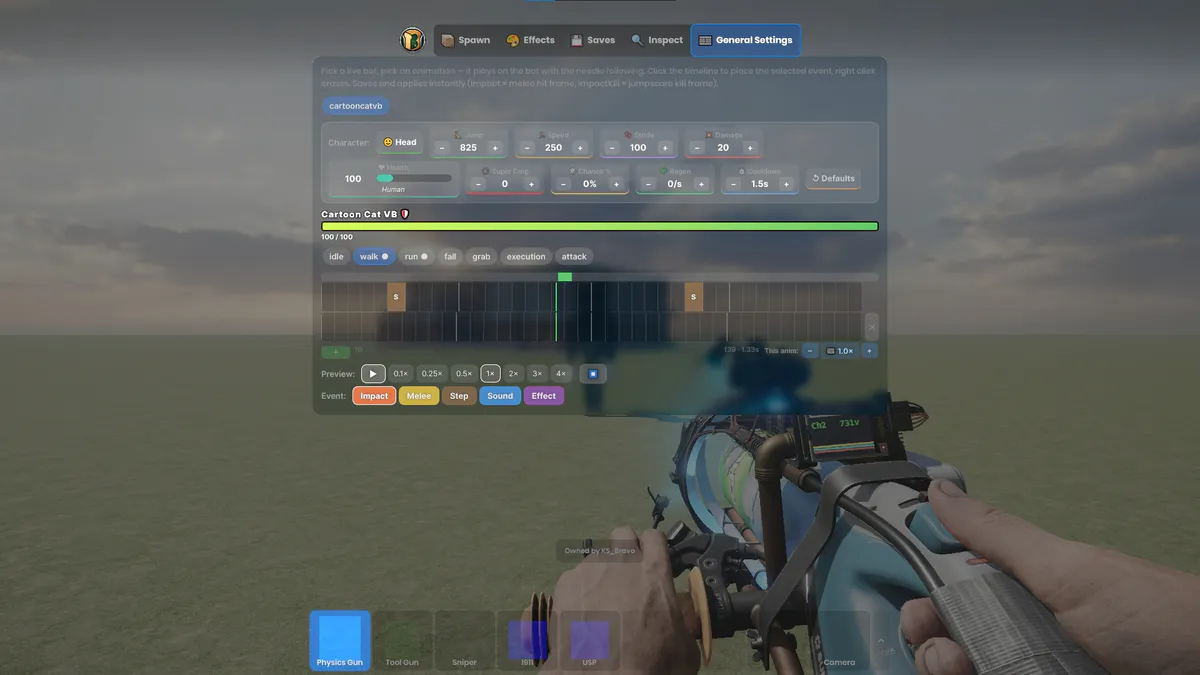
Task: Increase the Super Dmg value
Action: pos(532,184)
